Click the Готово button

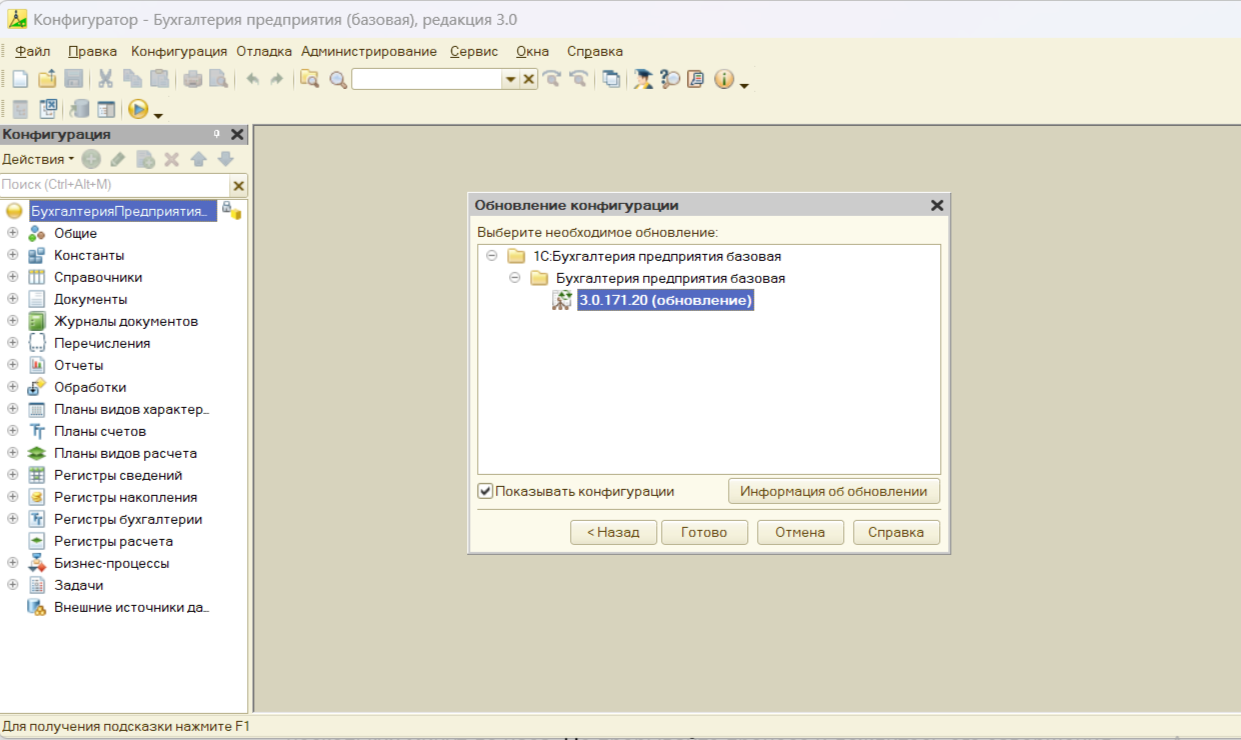[x=704, y=532]
